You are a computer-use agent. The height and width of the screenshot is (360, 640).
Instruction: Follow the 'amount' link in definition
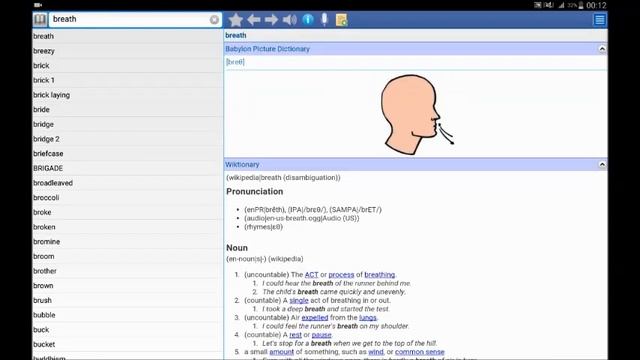coord(282,352)
